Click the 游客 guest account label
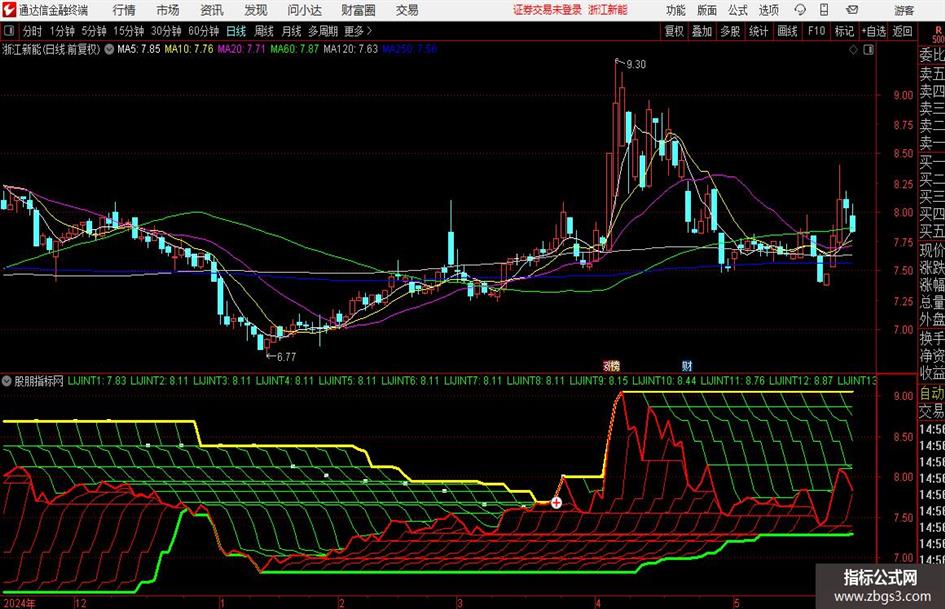Viewport: 945px width, 609px height. (x=904, y=10)
